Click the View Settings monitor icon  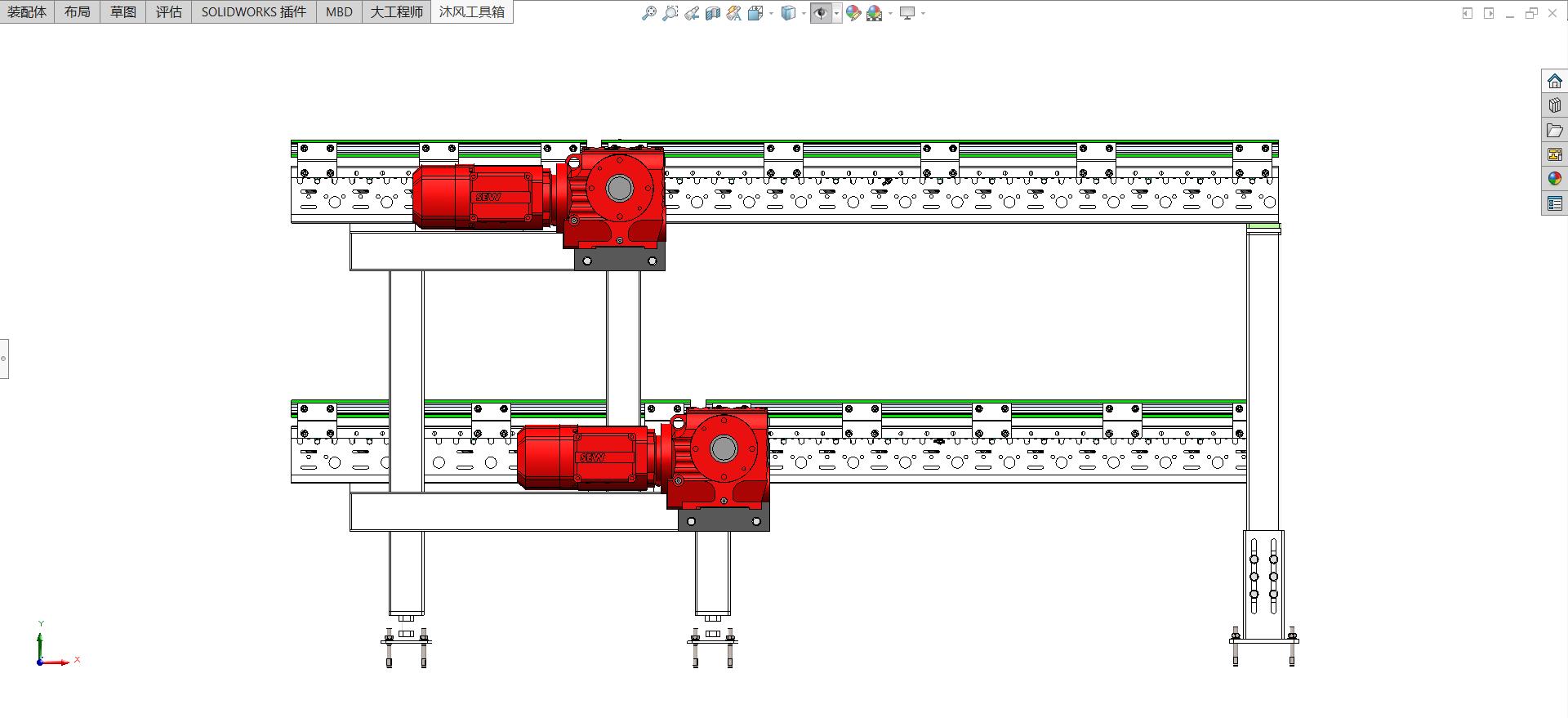907,13
